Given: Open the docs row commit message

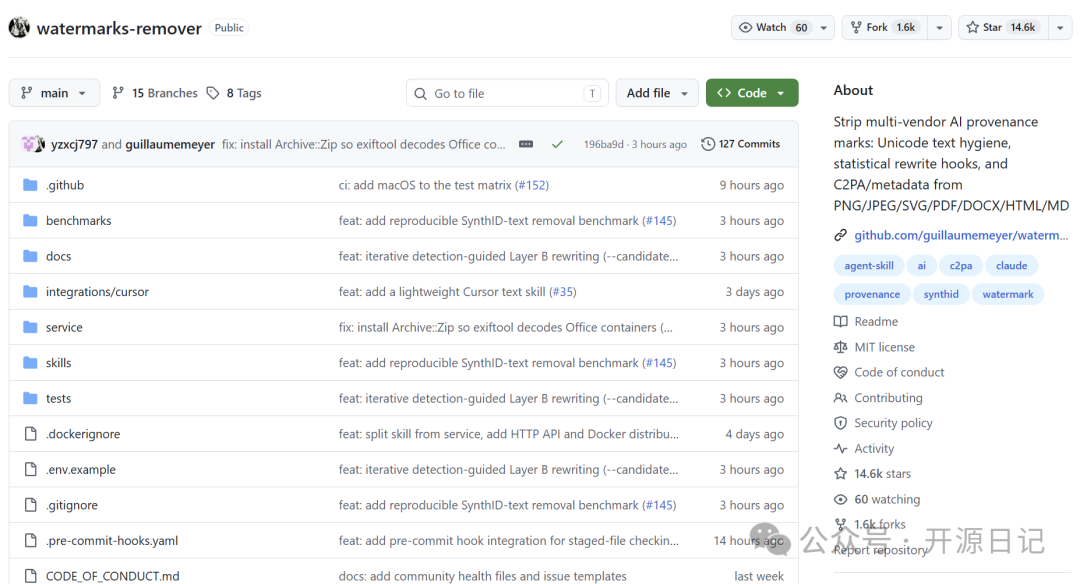Looking at the screenshot, I should tap(508, 256).
